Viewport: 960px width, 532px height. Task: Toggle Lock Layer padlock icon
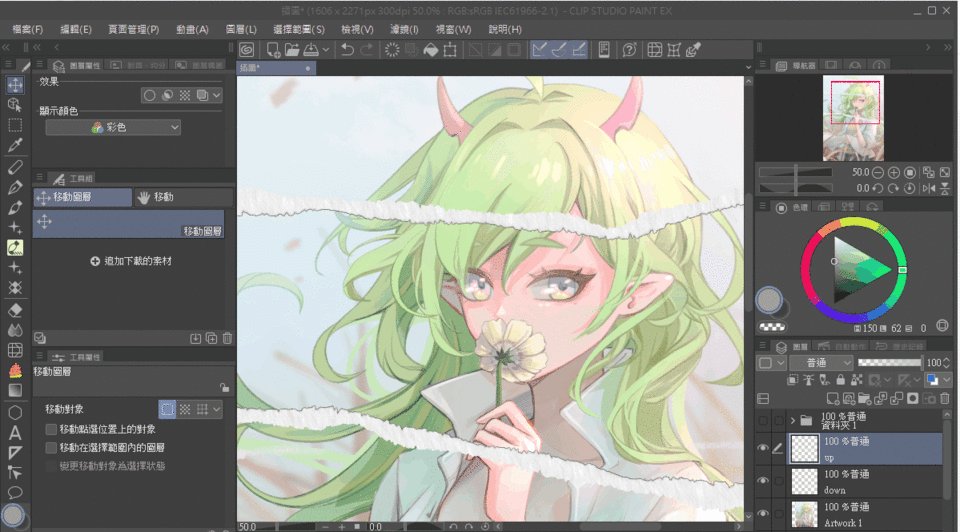(840, 380)
